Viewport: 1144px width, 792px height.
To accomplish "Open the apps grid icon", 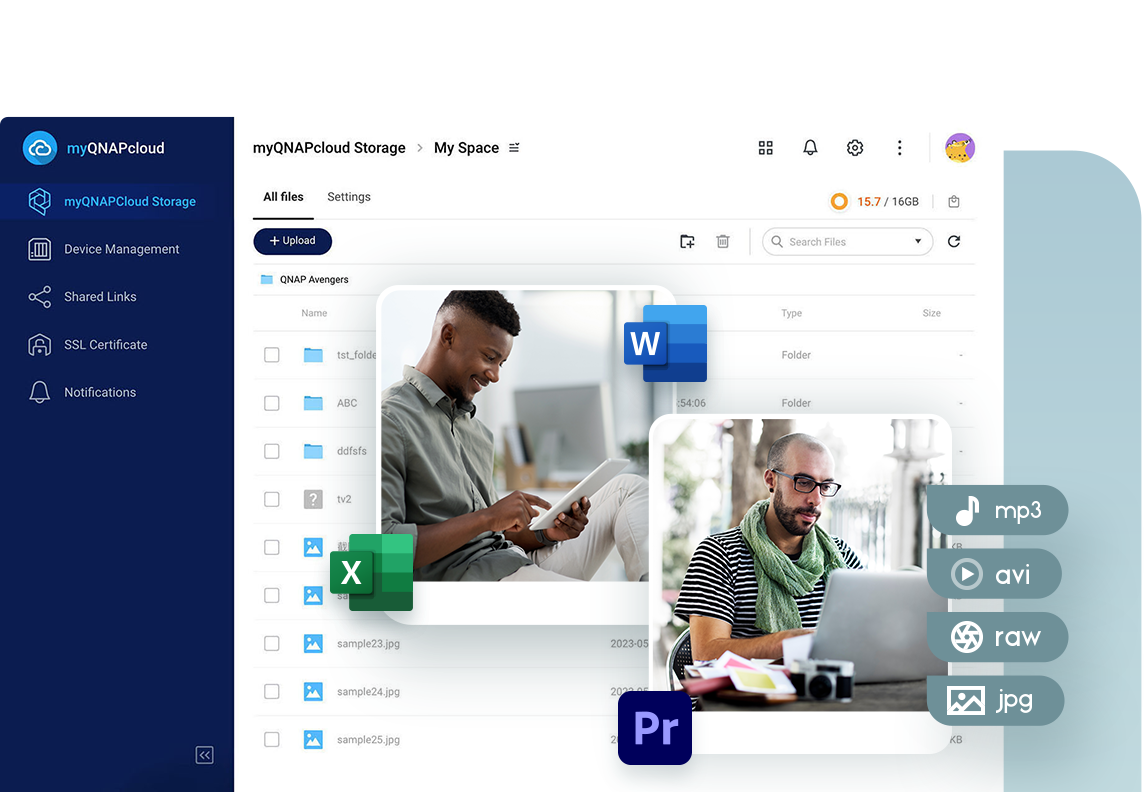I will pyautogui.click(x=766, y=148).
